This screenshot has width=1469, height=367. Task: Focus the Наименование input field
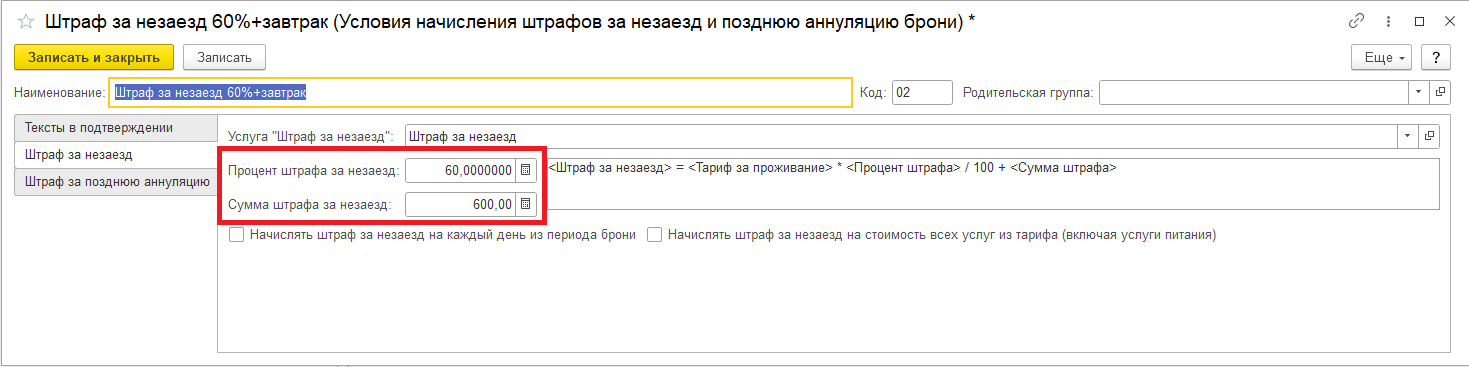(480, 92)
